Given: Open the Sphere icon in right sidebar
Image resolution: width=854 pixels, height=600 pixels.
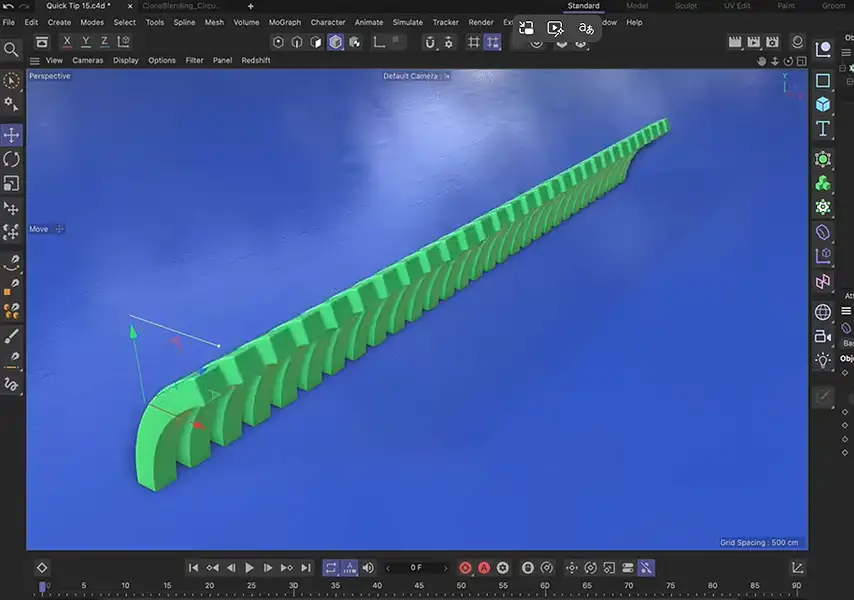Looking at the screenshot, I should pos(822,311).
